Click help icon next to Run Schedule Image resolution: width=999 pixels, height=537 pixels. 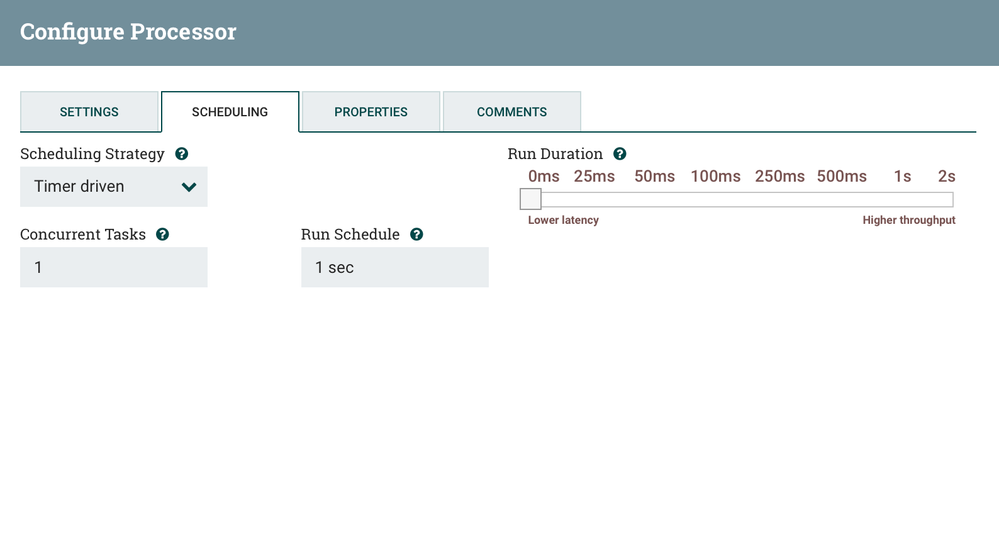coord(417,234)
